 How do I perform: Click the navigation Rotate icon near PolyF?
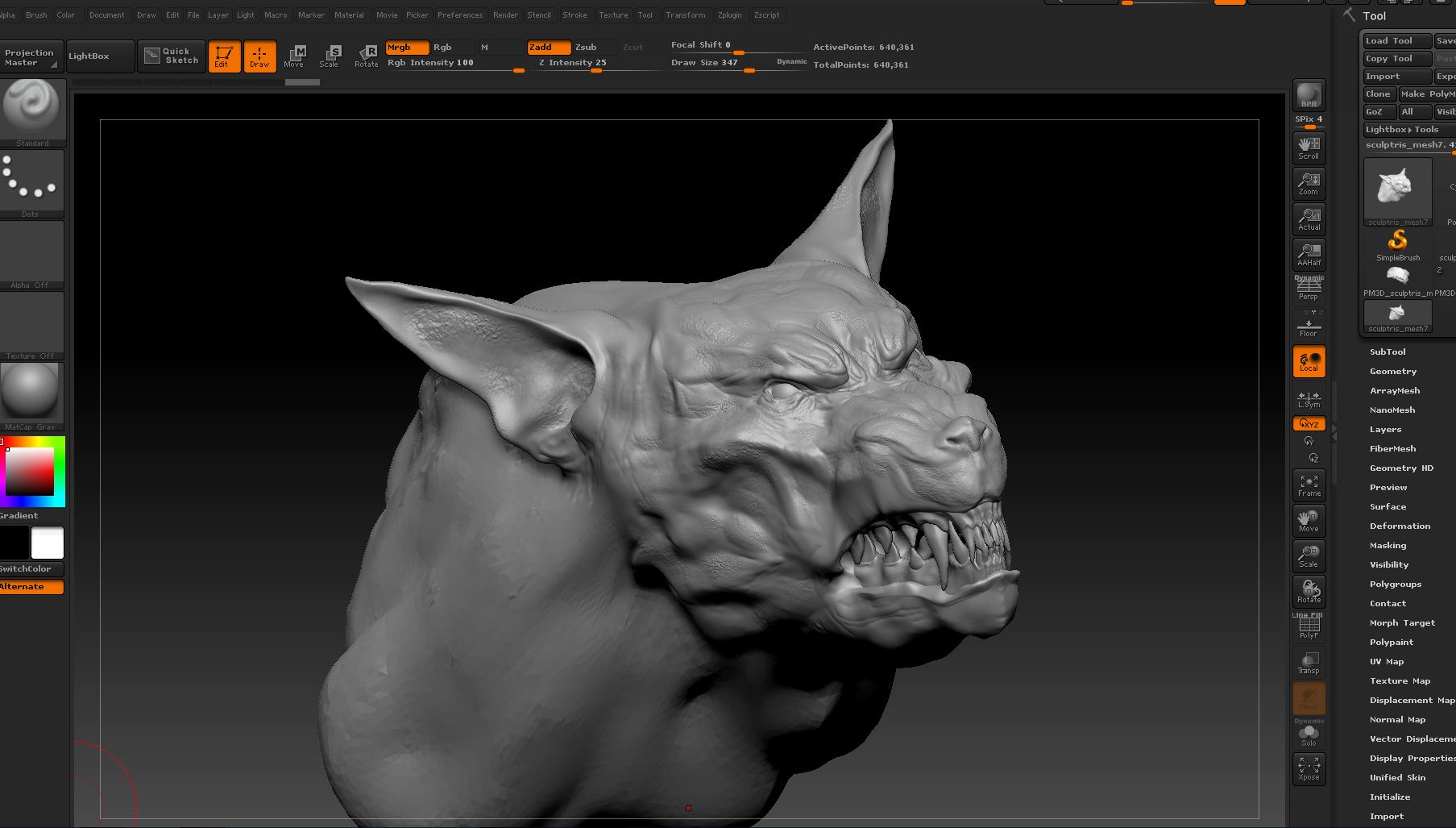coord(1309,592)
